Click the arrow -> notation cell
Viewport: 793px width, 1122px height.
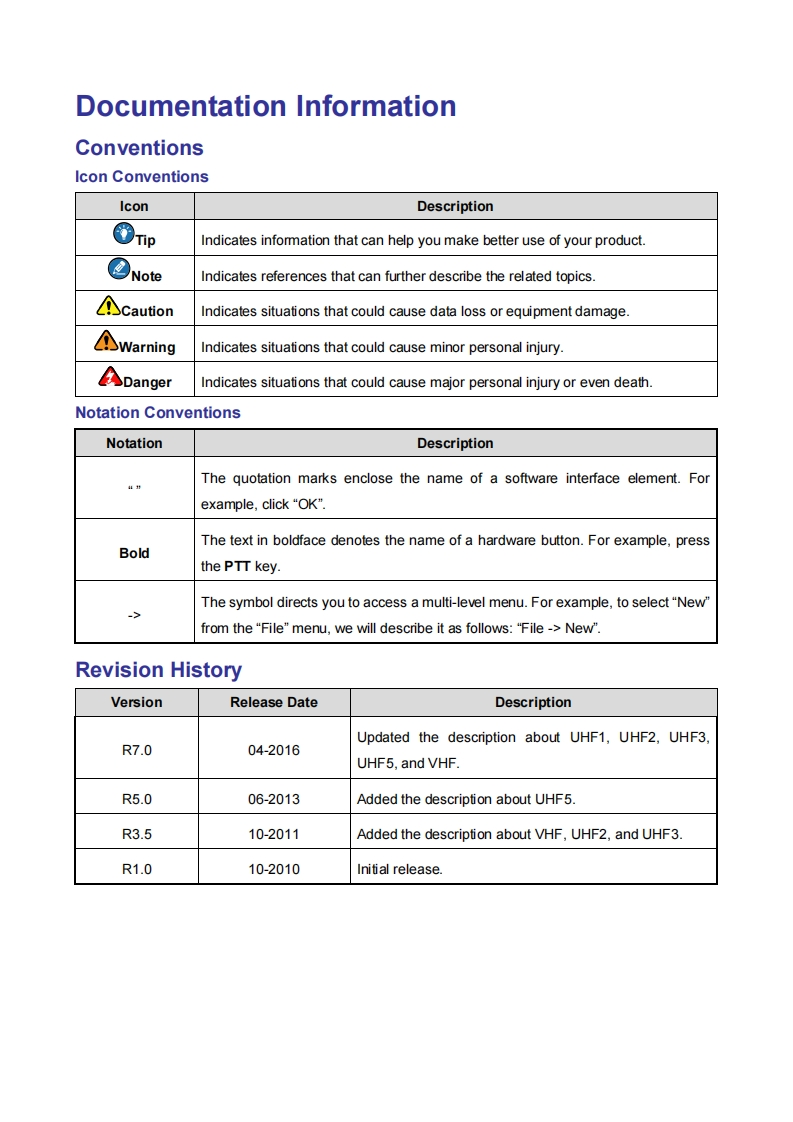coord(134,615)
